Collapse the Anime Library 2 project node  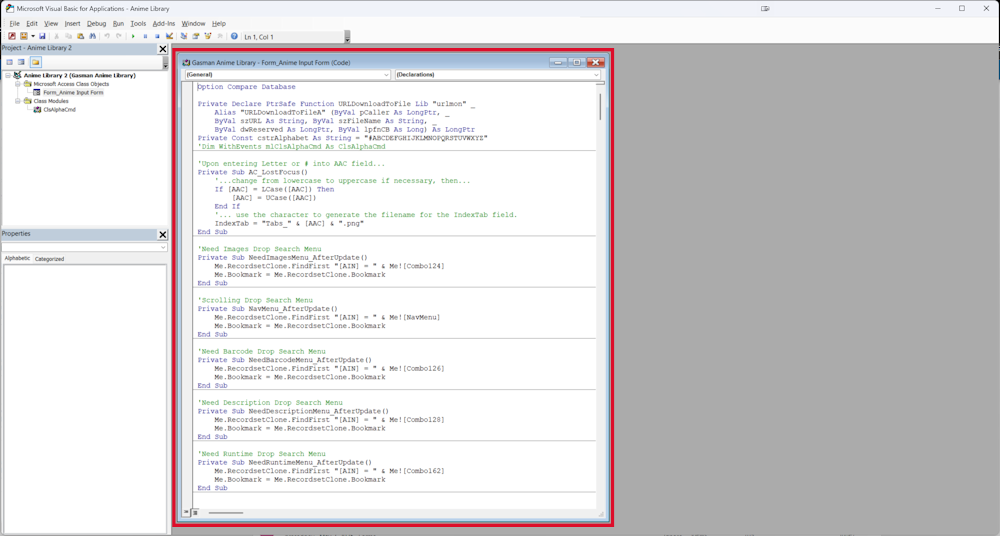point(8,75)
